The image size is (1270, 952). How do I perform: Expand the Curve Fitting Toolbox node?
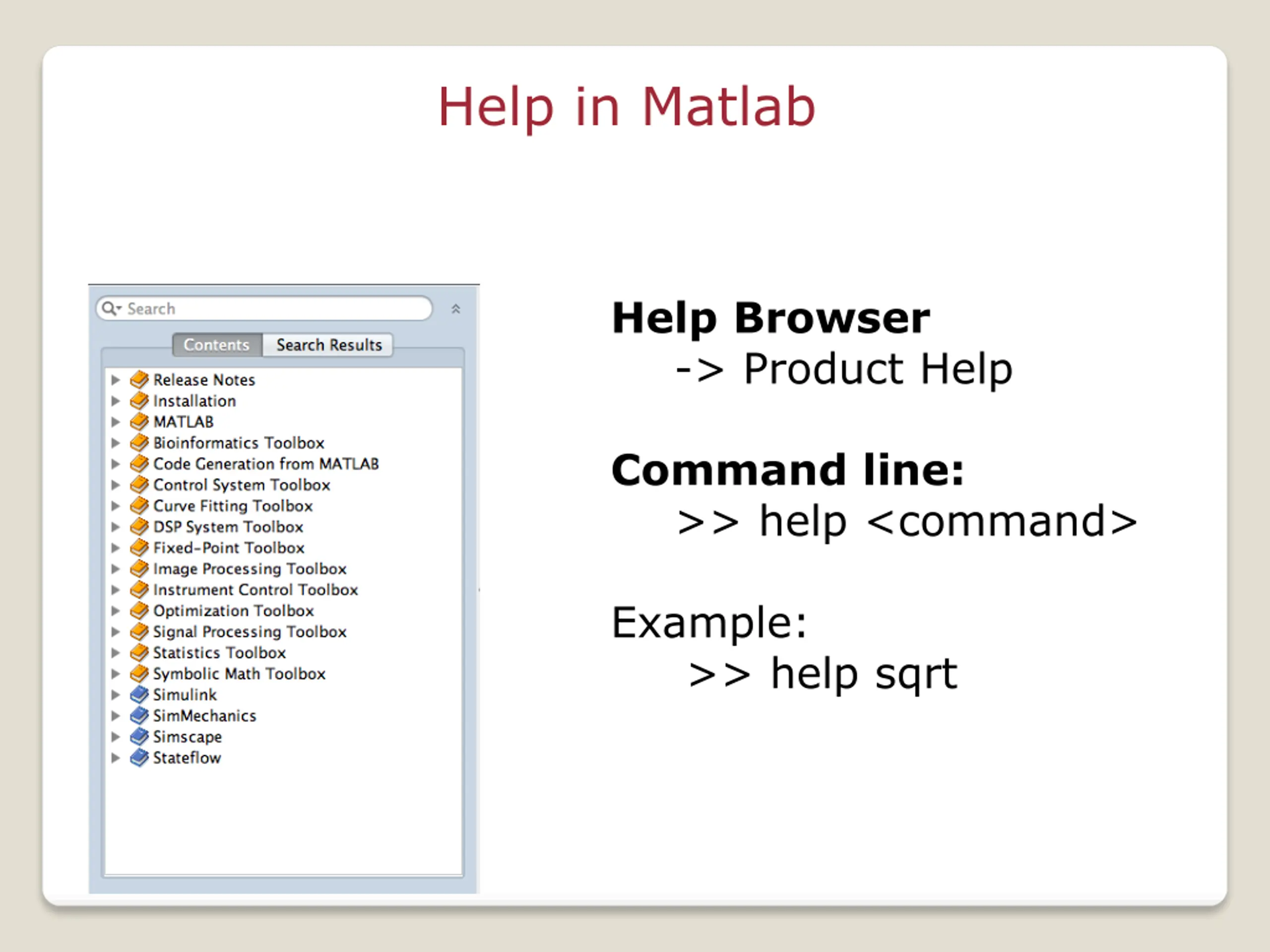[x=116, y=506]
